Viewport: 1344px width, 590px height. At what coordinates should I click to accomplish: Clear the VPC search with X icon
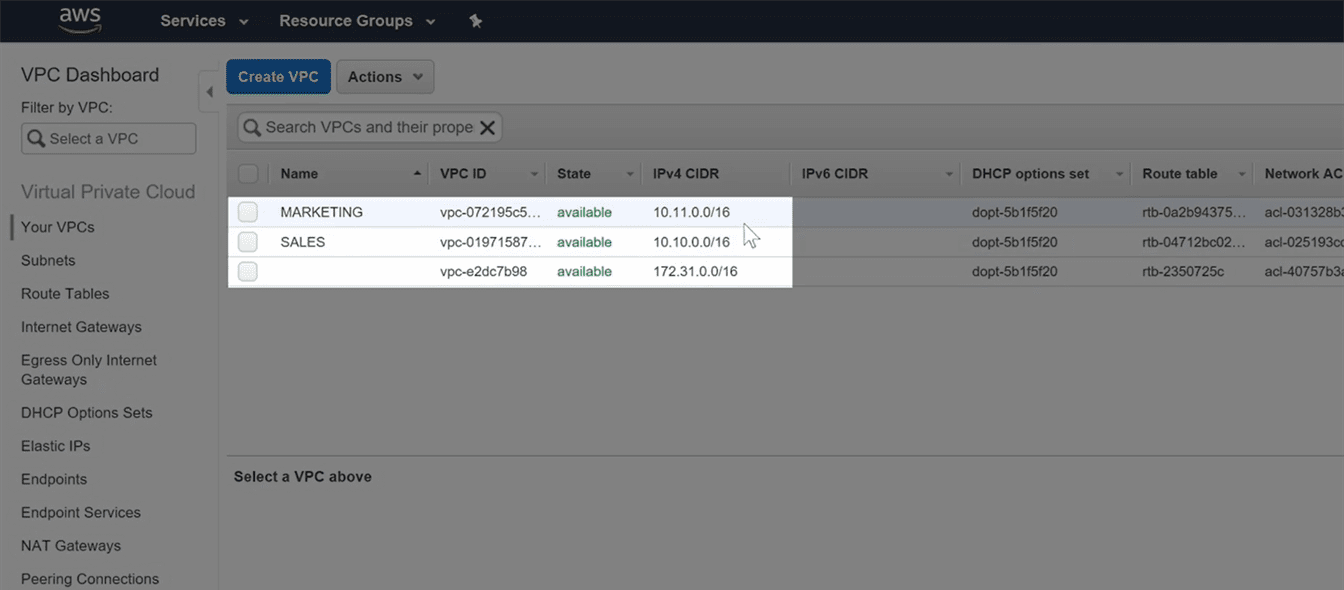click(x=487, y=127)
